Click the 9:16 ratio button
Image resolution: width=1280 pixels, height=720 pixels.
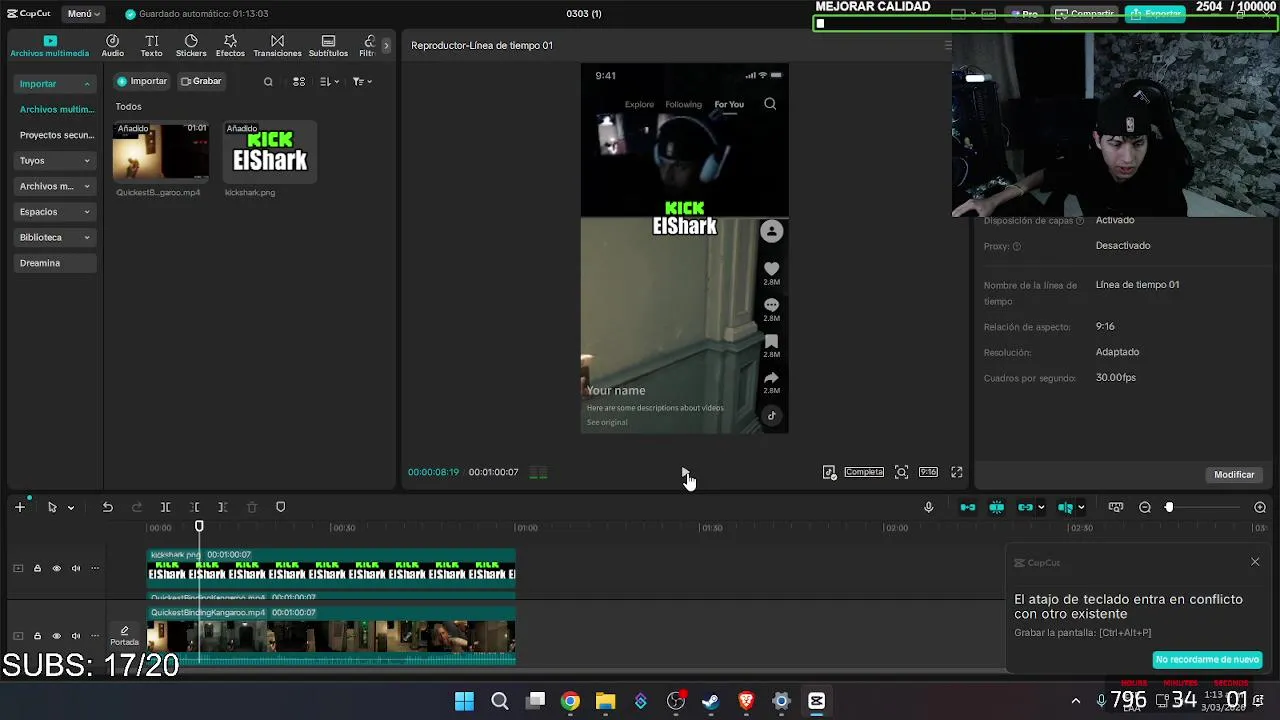(x=928, y=472)
